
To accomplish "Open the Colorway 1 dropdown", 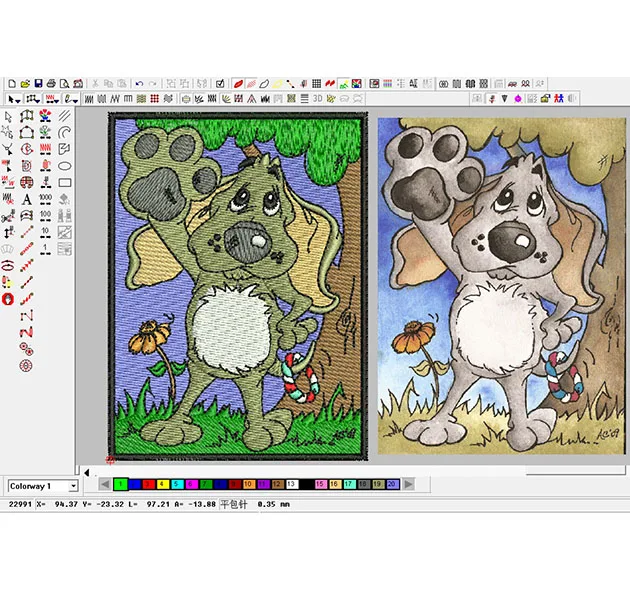I will pos(73,485).
